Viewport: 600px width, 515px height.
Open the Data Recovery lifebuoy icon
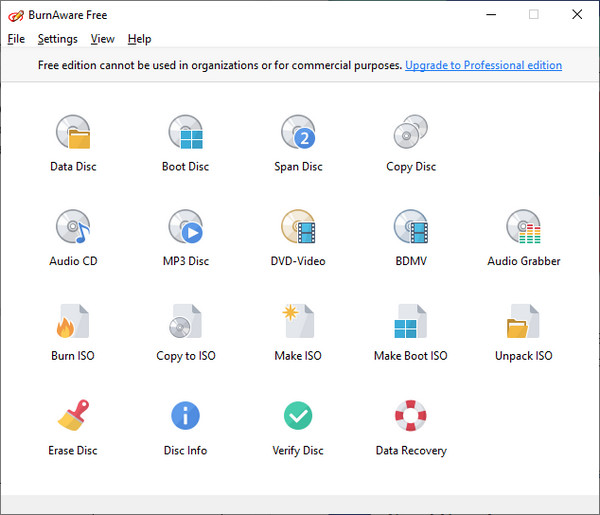(x=411, y=416)
